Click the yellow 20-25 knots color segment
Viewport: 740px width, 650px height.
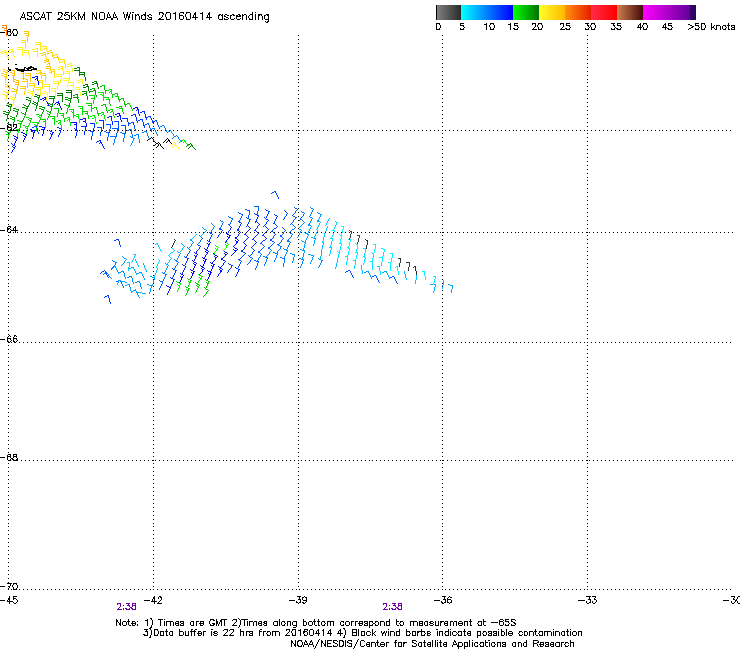tap(552, 12)
